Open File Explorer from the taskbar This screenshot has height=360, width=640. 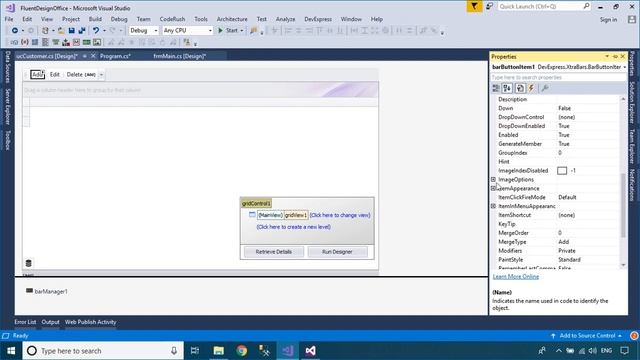pyautogui.click(x=219, y=351)
